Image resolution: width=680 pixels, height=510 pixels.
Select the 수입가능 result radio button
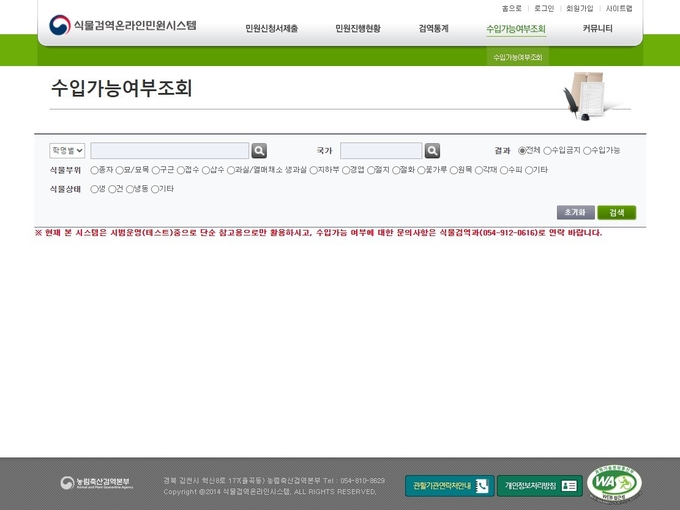[587, 150]
